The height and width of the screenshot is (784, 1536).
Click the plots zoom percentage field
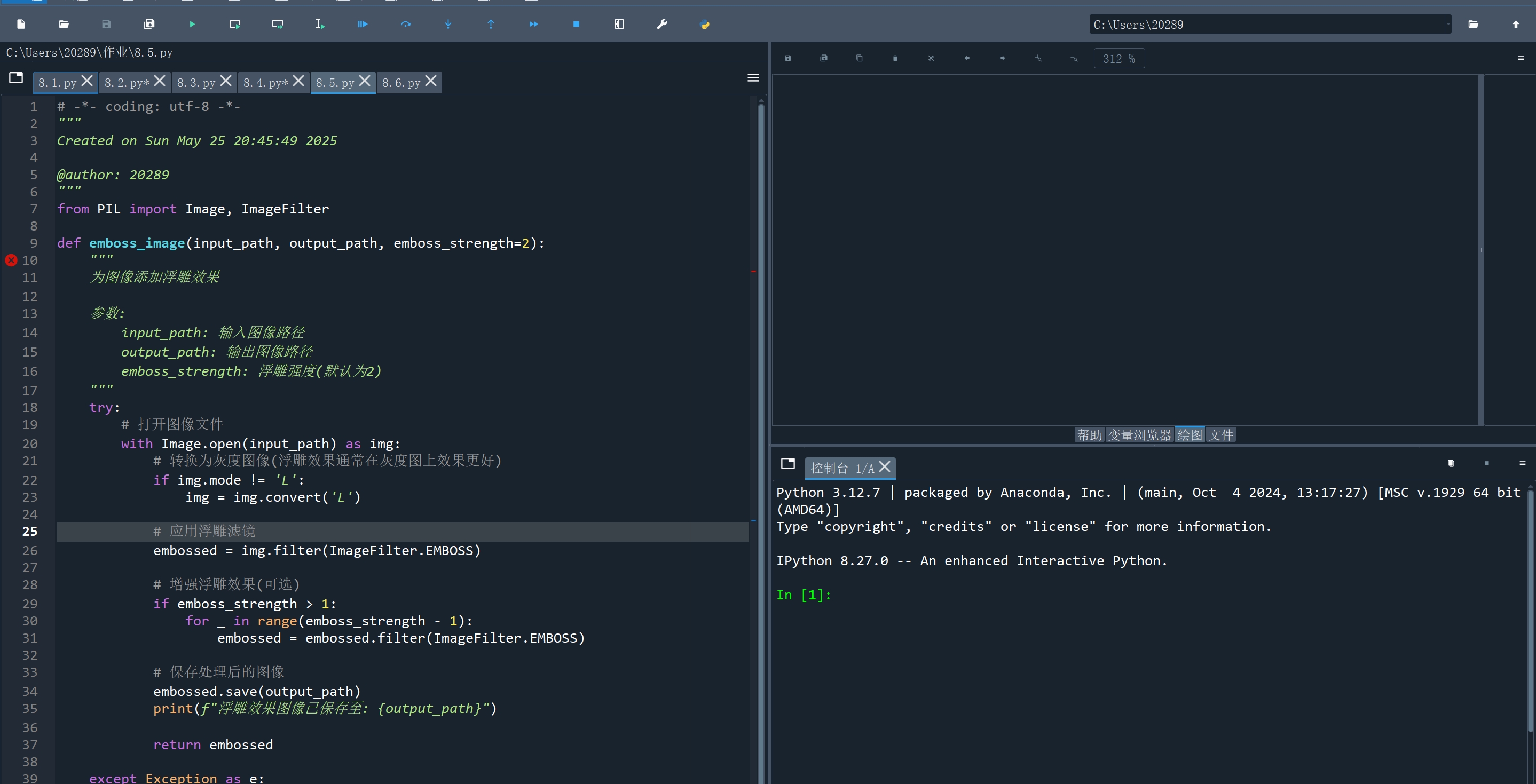1118,58
